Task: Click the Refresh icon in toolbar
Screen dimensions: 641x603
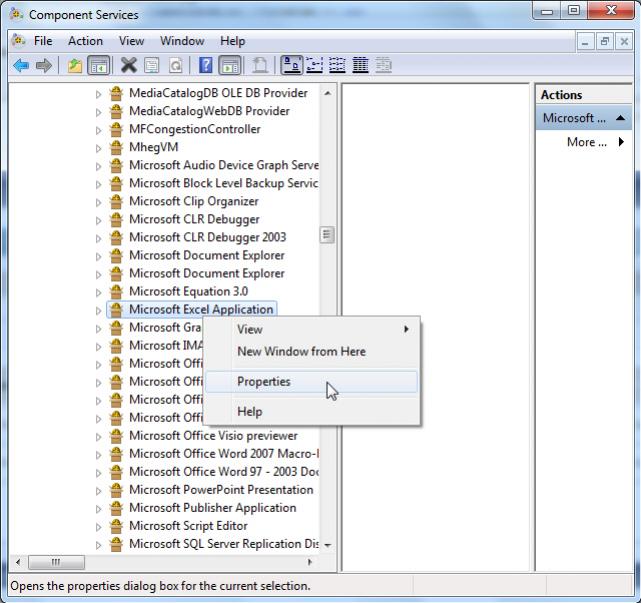Action: coord(175,65)
